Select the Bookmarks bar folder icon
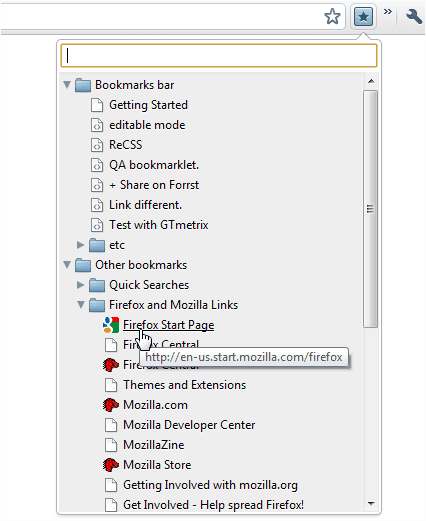The height and width of the screenshot is (521, 426). (83, 85)
